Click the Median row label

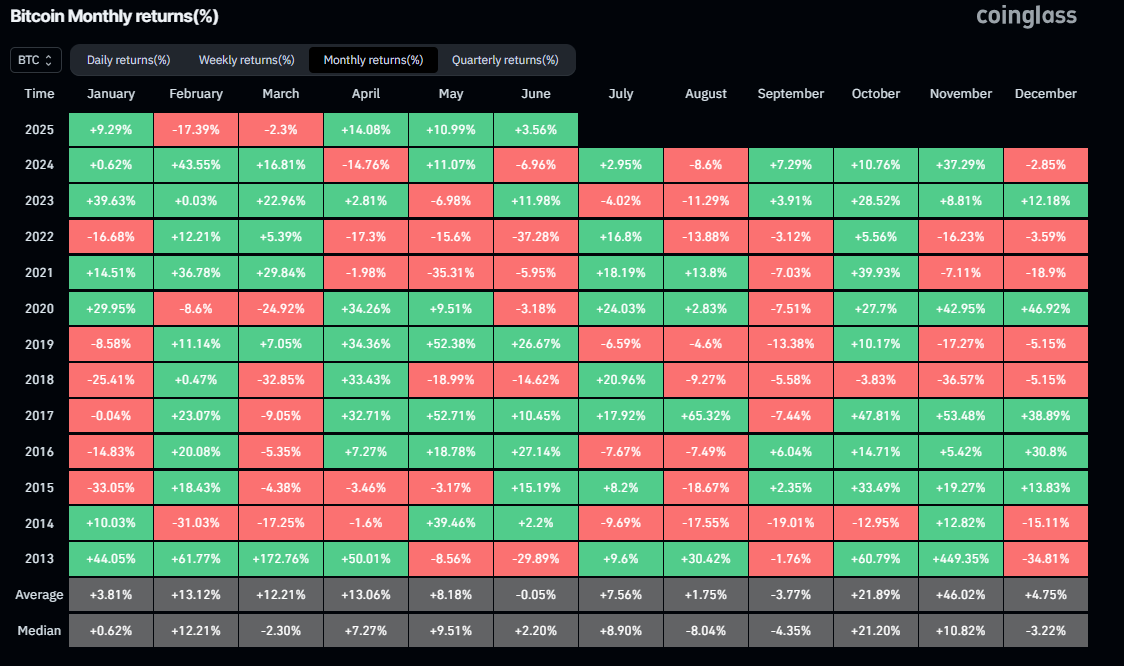point(40,631)
